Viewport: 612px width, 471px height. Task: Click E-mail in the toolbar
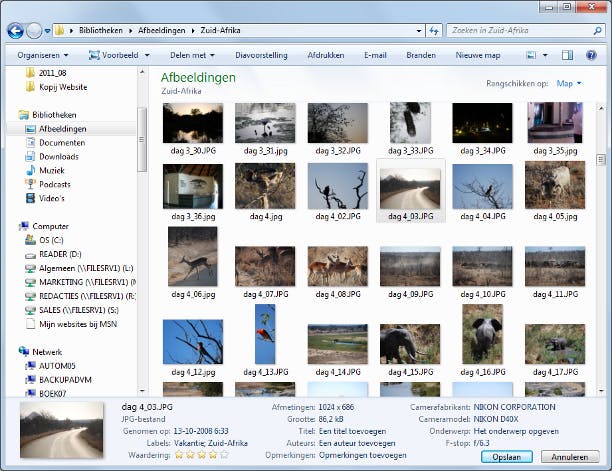pos(375,55)
